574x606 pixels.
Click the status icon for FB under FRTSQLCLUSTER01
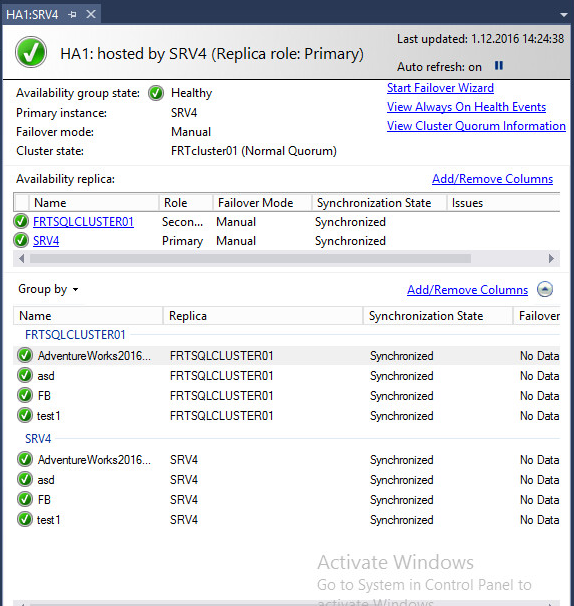tap(25, 395)
